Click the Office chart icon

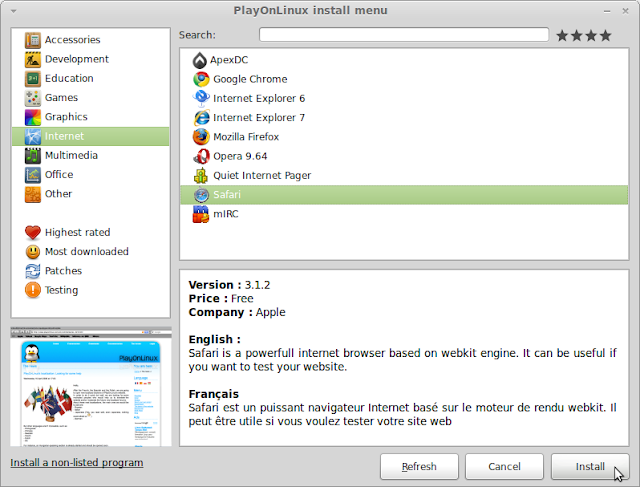33,175
